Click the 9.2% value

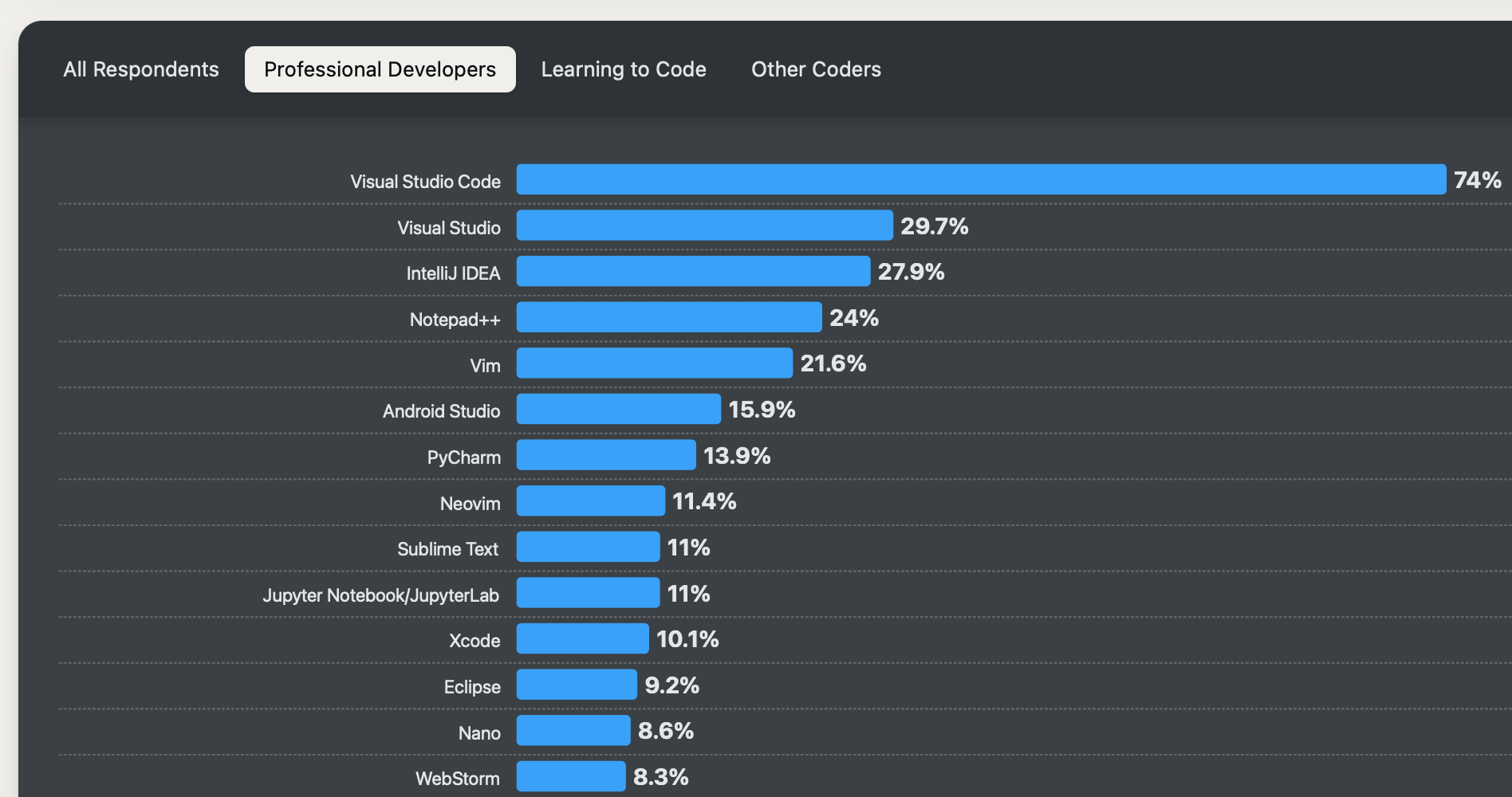672,685
